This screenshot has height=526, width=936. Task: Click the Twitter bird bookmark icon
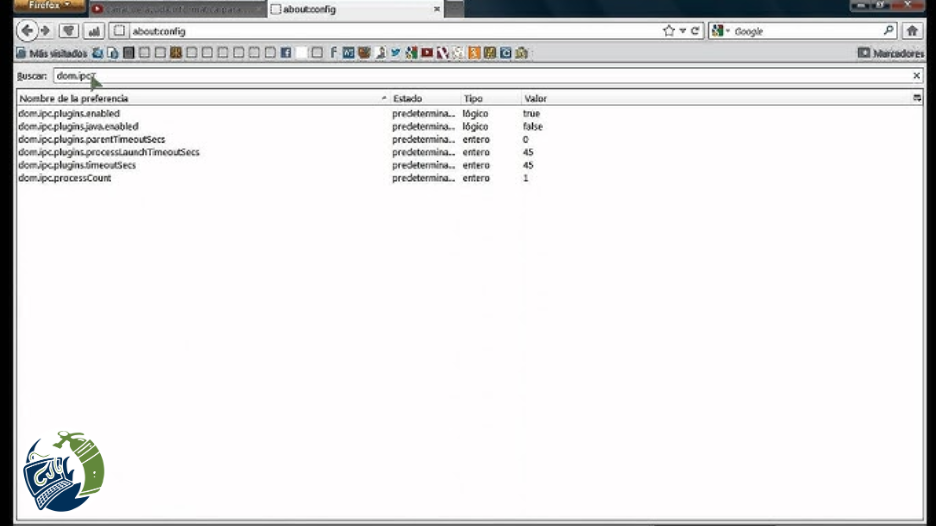[x=396, y=53]
